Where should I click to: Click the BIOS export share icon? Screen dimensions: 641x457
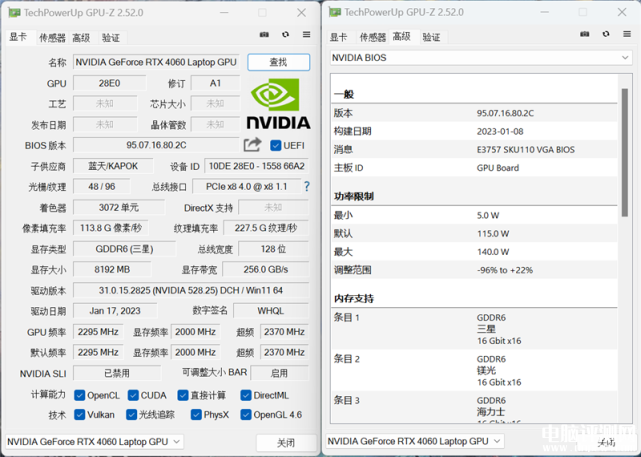point(252,145)
